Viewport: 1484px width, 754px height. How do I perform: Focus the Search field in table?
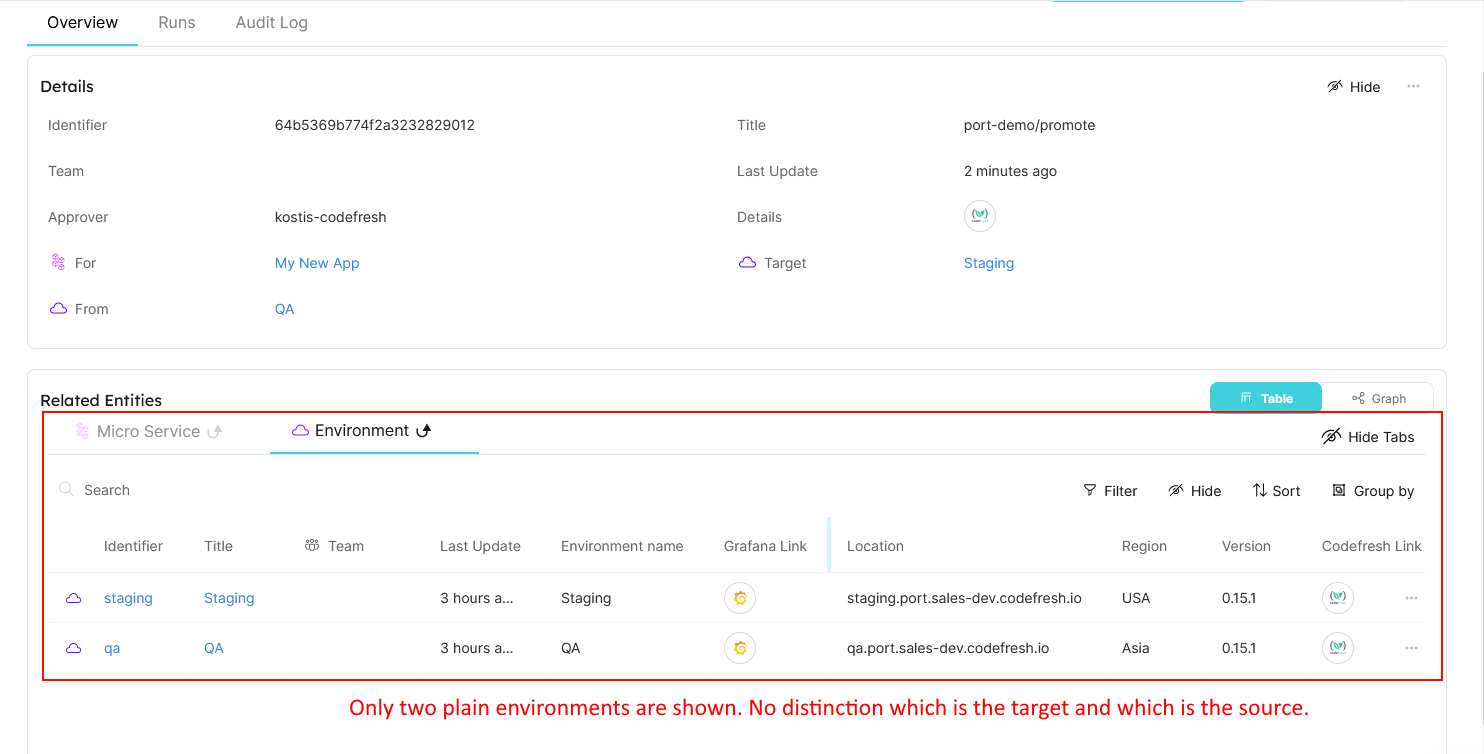107,490
